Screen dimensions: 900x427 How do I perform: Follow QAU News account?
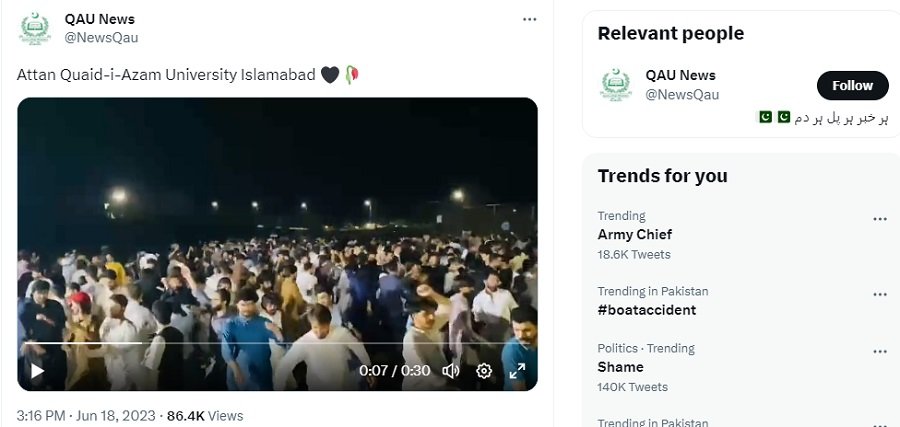(852, 86)
